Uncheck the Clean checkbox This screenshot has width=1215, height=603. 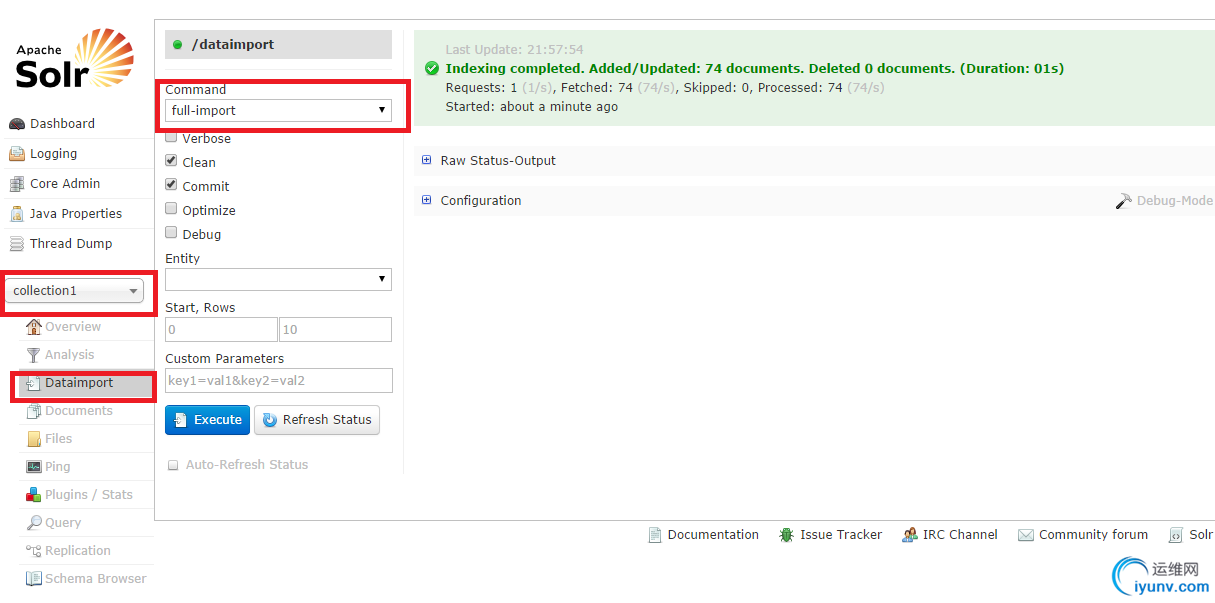coord(171,161)
